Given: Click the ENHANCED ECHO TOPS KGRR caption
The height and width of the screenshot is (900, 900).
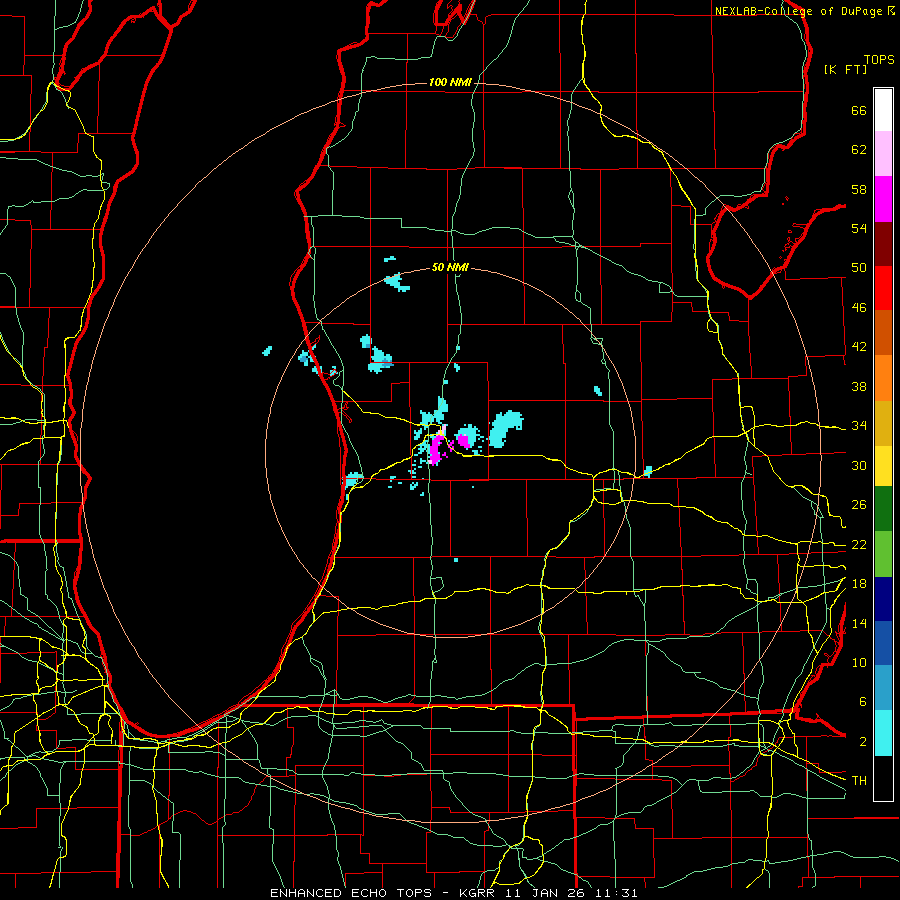Looking at the screenshot, I should 453,893.
